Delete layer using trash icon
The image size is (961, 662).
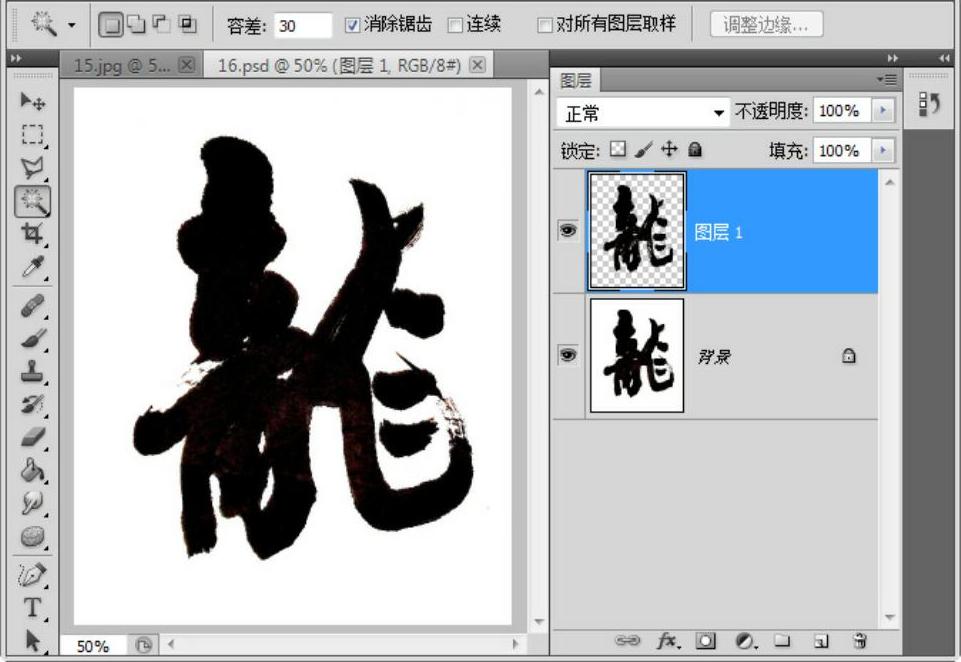[860, 641]
